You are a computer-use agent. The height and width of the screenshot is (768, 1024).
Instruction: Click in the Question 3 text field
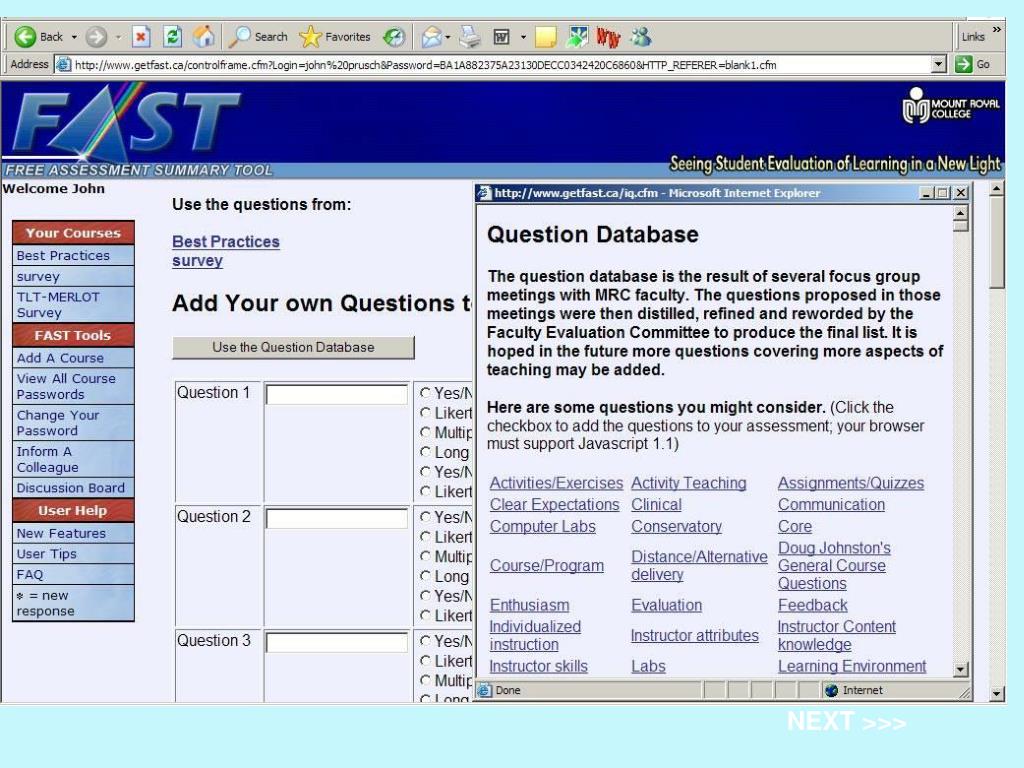337,643
